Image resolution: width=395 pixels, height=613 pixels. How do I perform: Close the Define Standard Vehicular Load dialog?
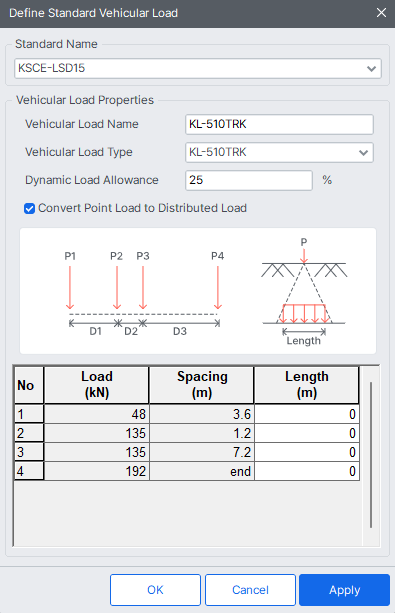pyautogui.click(x=381, y=13)
